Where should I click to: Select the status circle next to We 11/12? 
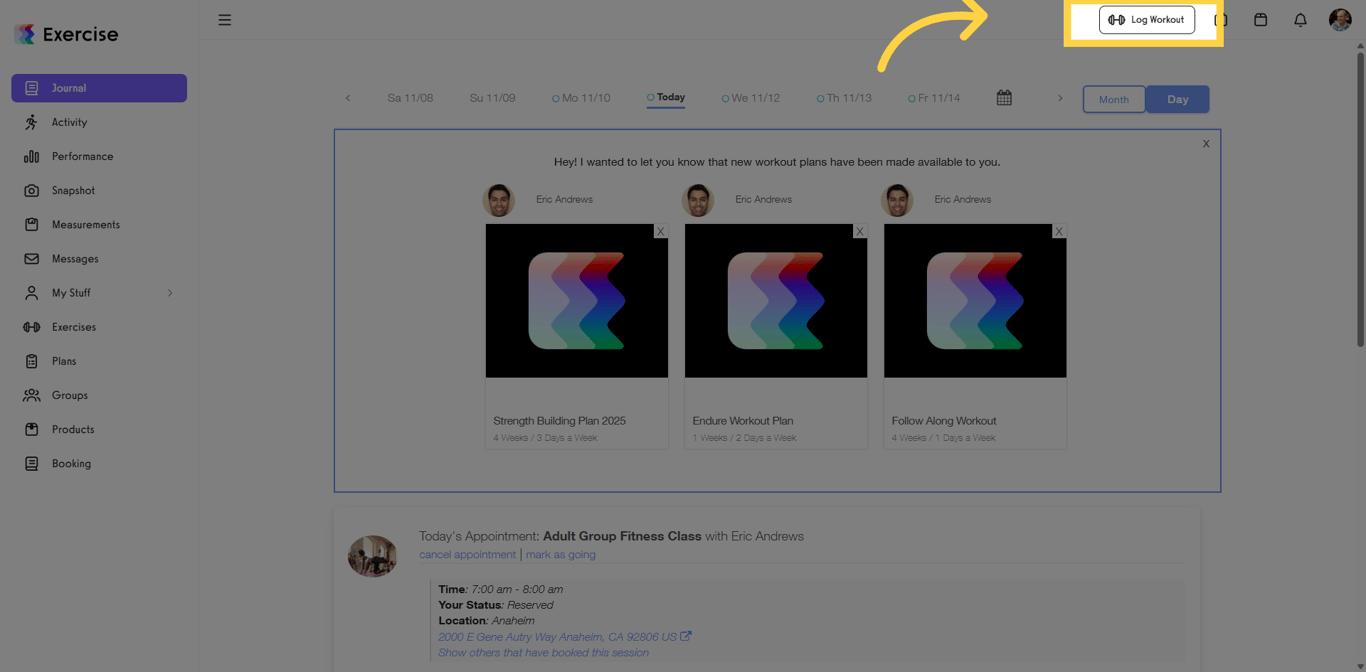(x=726, y=97)
